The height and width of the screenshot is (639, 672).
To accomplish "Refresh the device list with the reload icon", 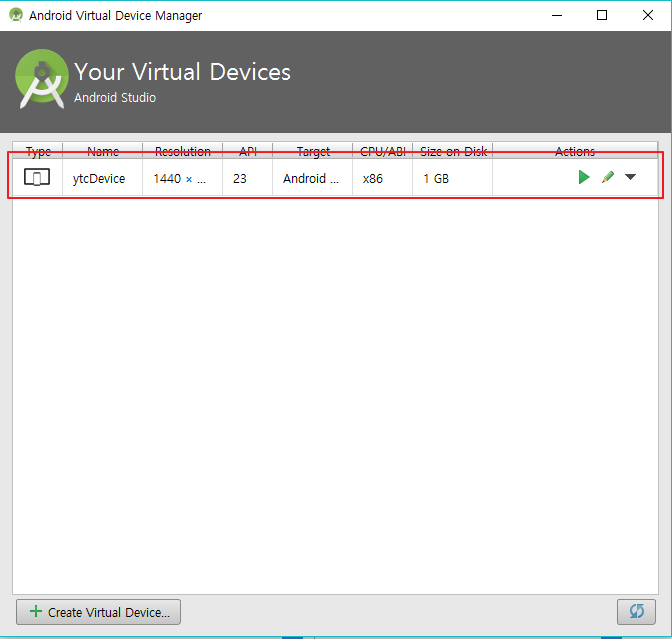I will coord(636,612).
